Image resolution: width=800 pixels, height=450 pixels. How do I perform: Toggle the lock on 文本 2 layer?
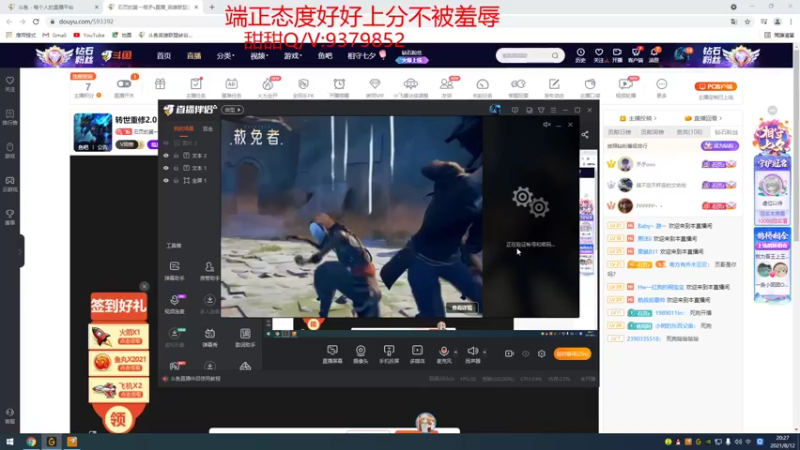[176, 156]
